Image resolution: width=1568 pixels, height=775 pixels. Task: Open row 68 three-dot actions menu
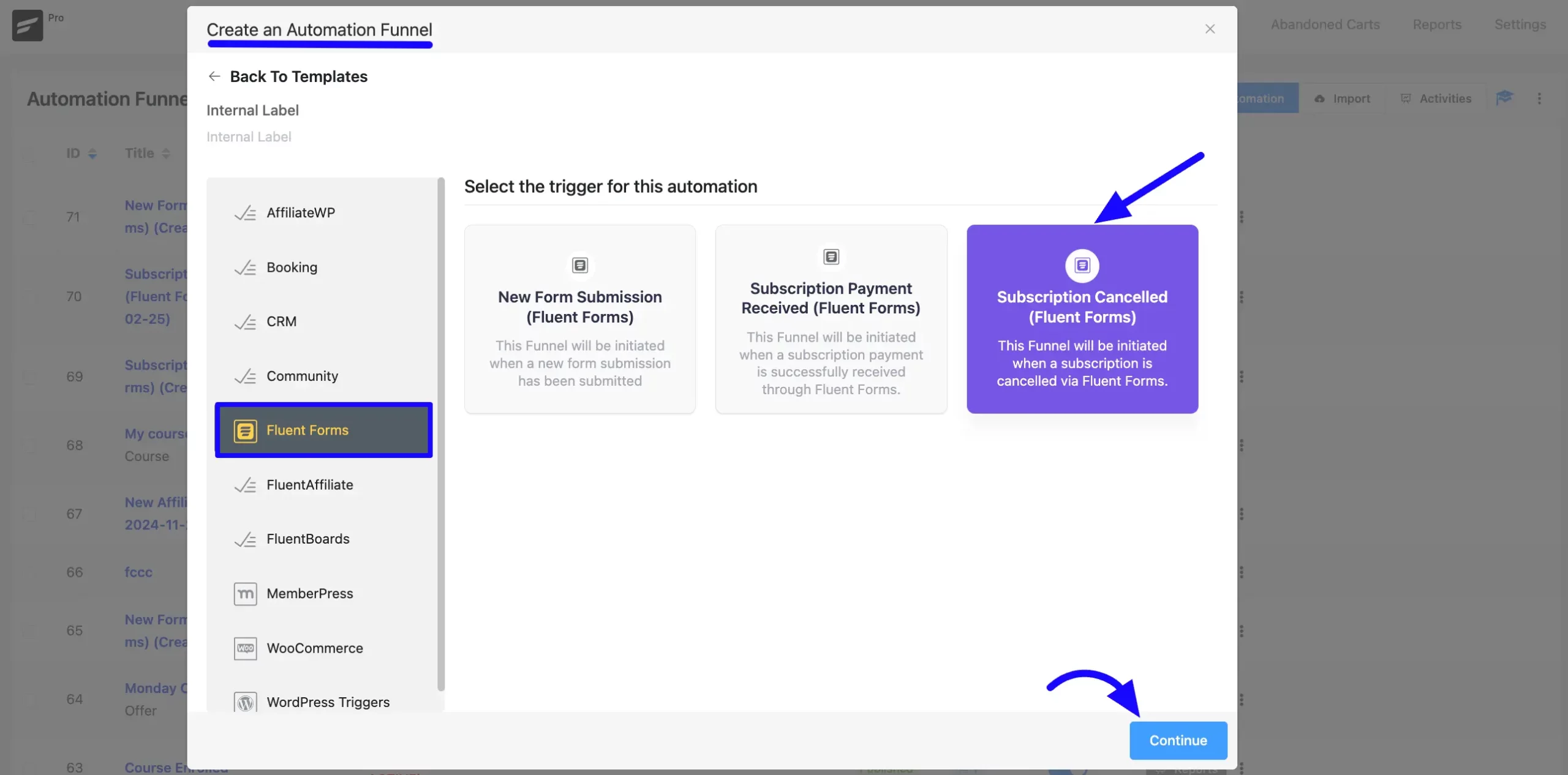(x=1242, y=445)
